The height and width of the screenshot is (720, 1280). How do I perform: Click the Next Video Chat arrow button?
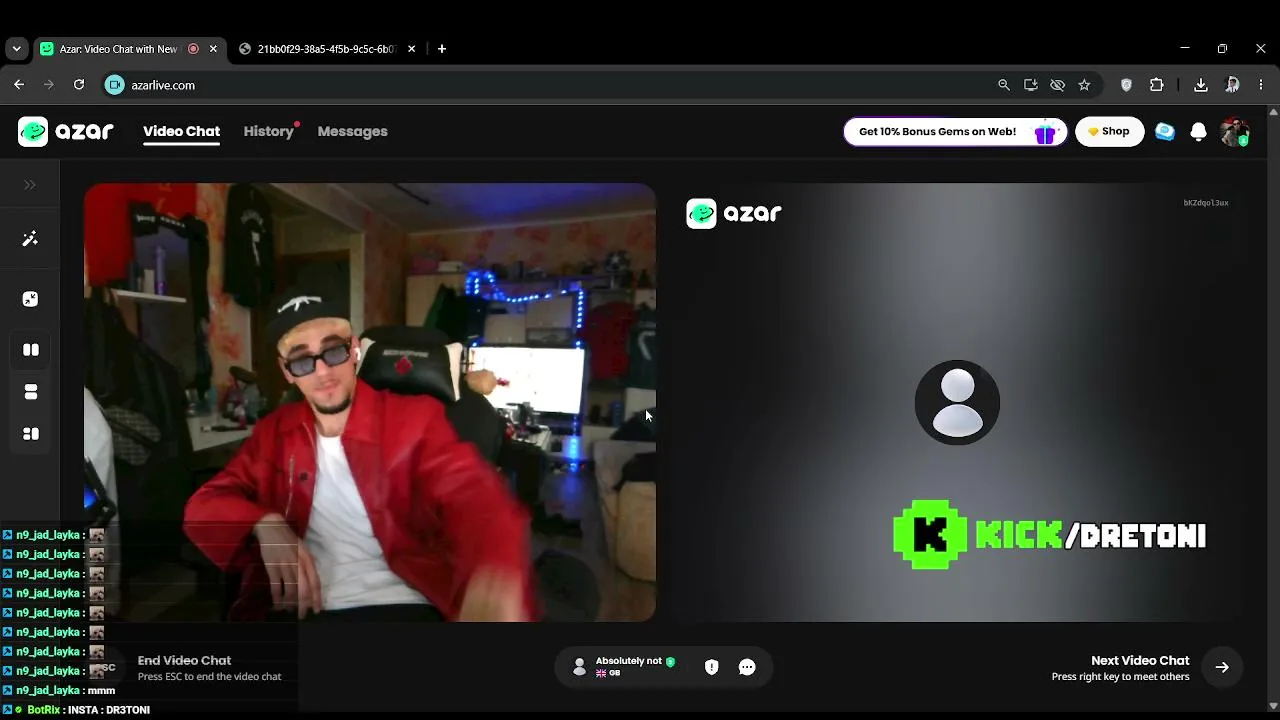[1222, 667]
